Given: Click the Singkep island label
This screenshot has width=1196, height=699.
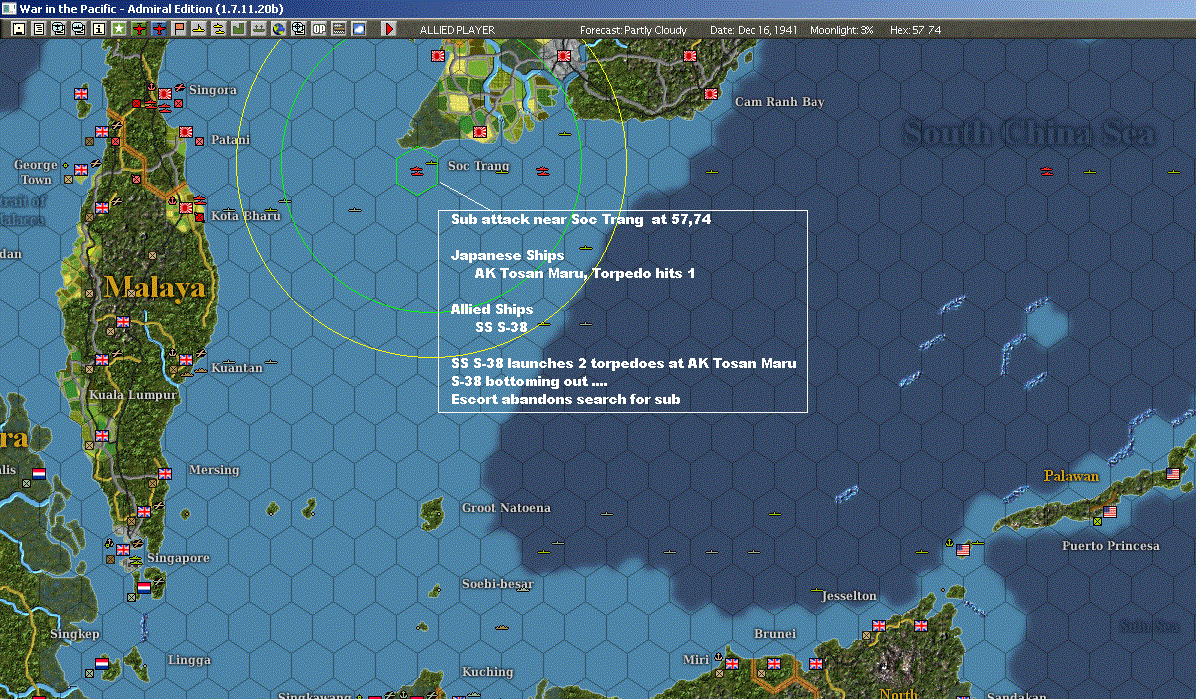Looking at the screenshot, I should click(x=75, y=633).
